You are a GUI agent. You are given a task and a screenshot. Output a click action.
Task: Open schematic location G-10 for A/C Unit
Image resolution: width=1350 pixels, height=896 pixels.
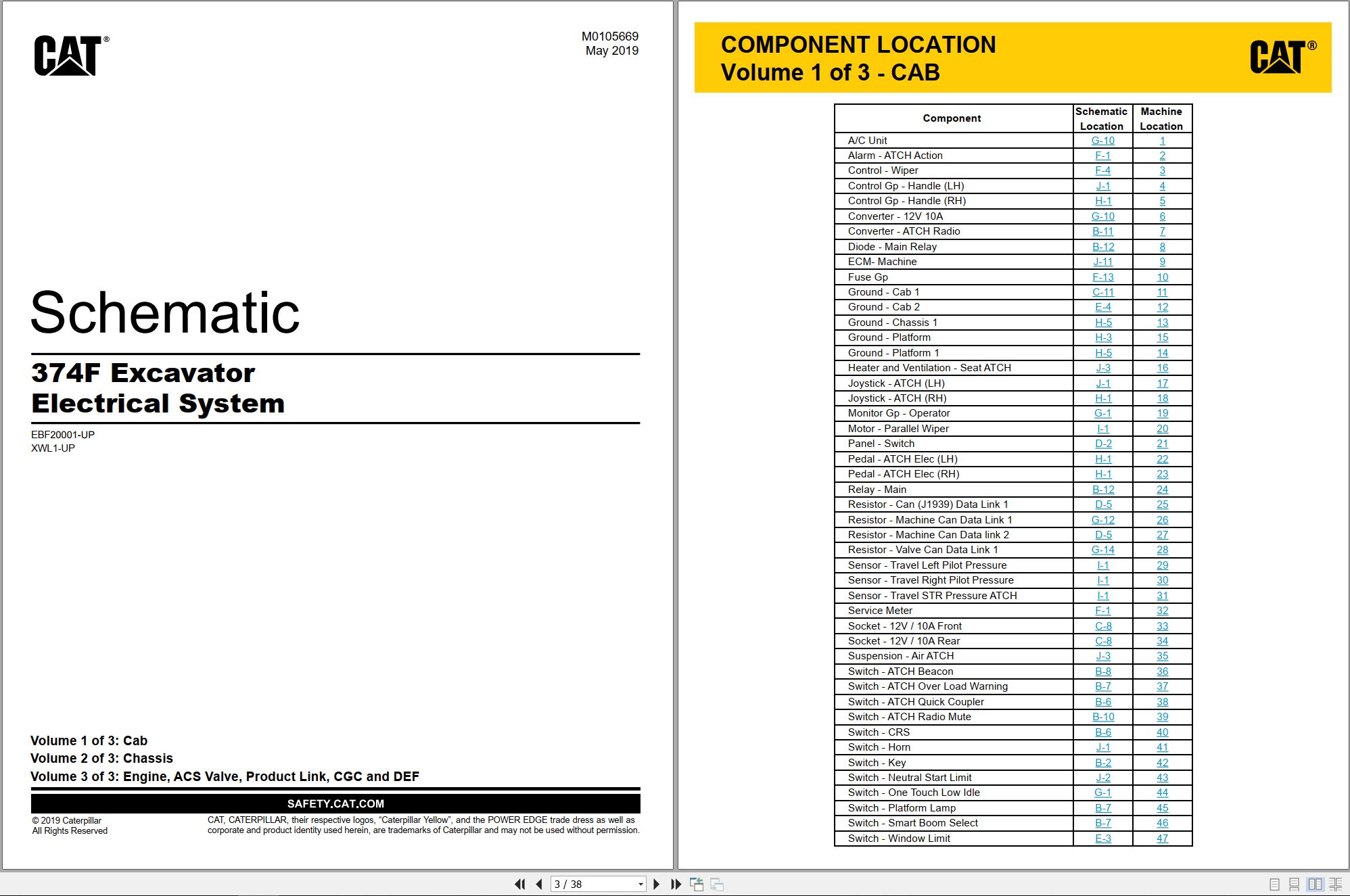[x=1103, y=141]
